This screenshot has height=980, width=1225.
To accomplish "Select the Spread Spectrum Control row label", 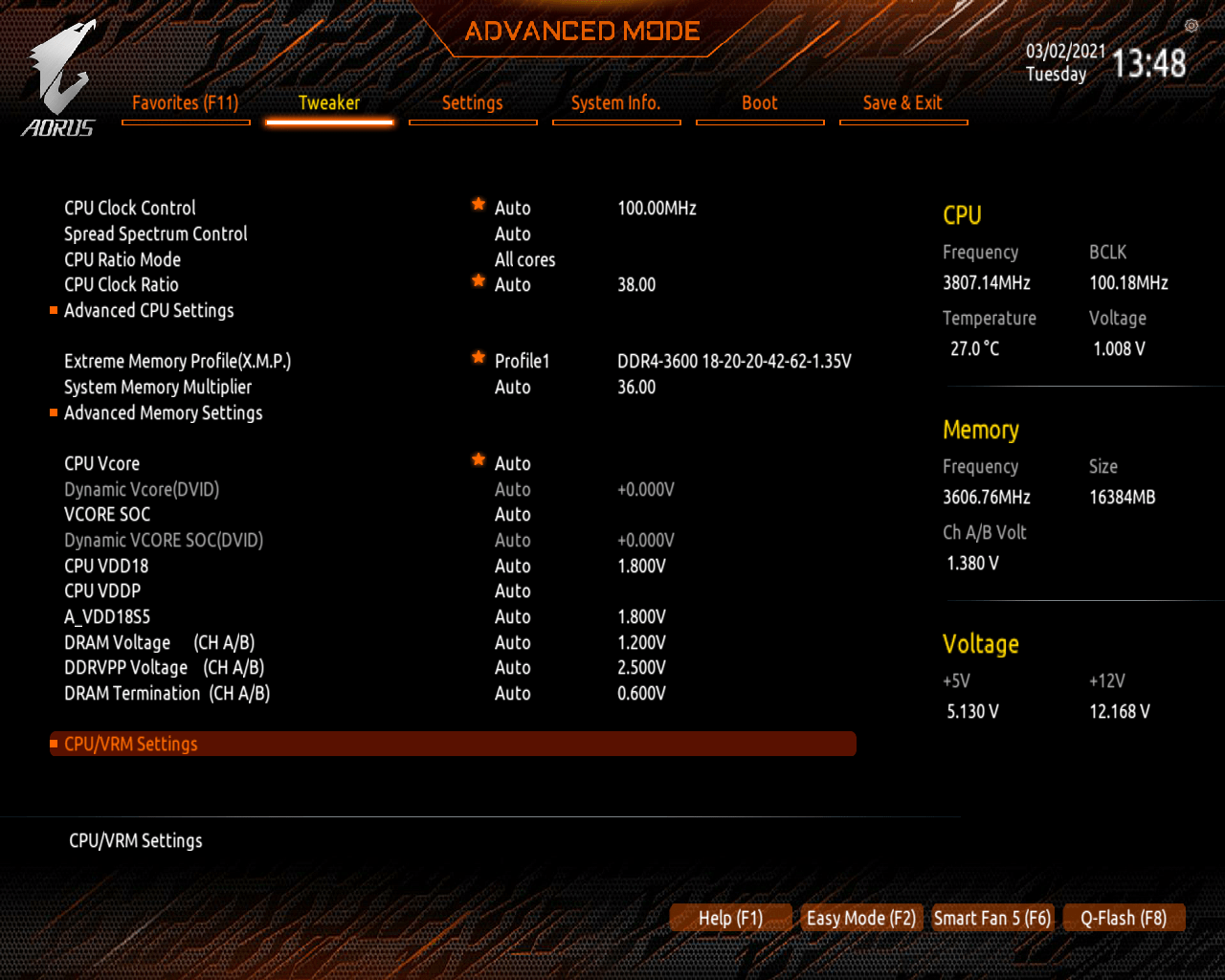I will 156,234.
